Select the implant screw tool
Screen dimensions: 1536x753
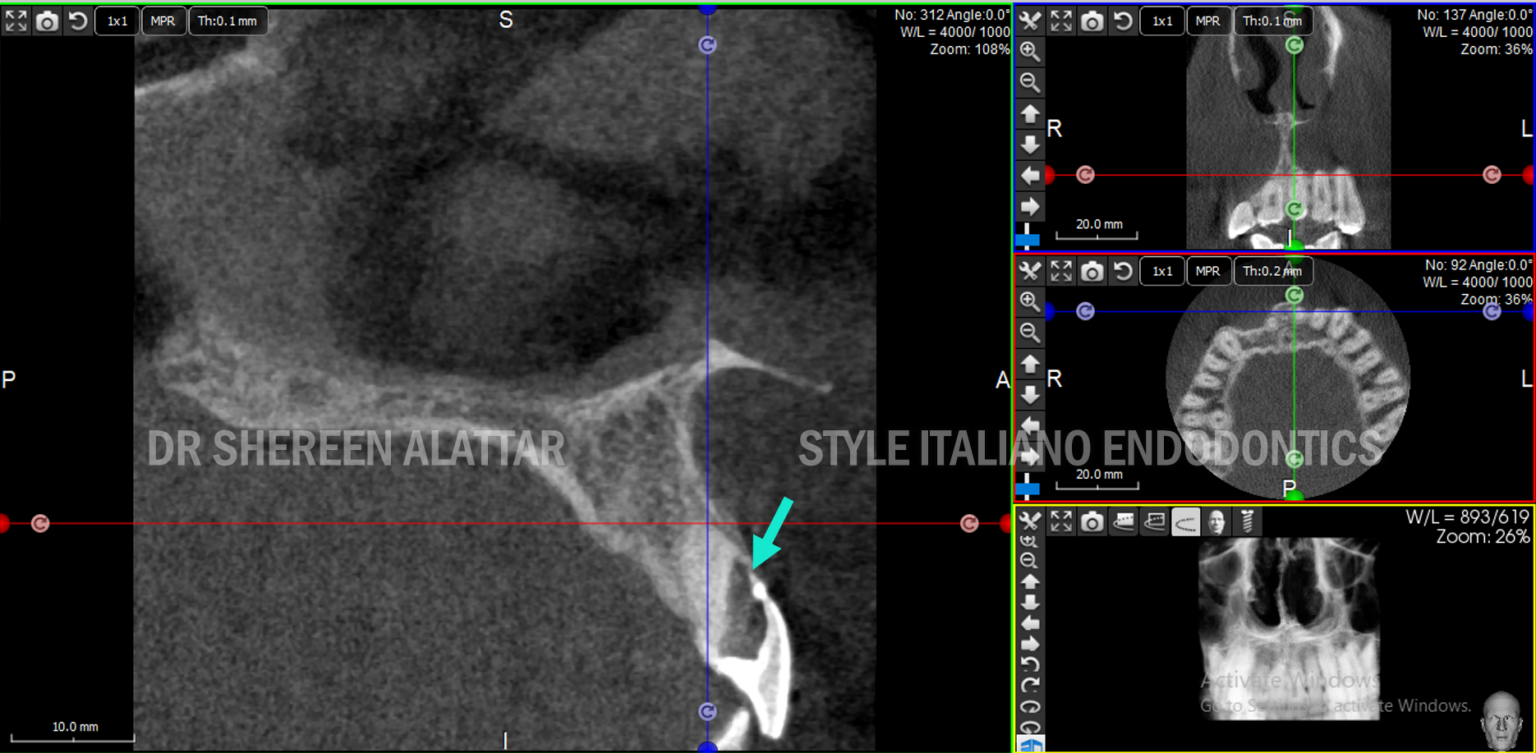[x=1248, y=521]
